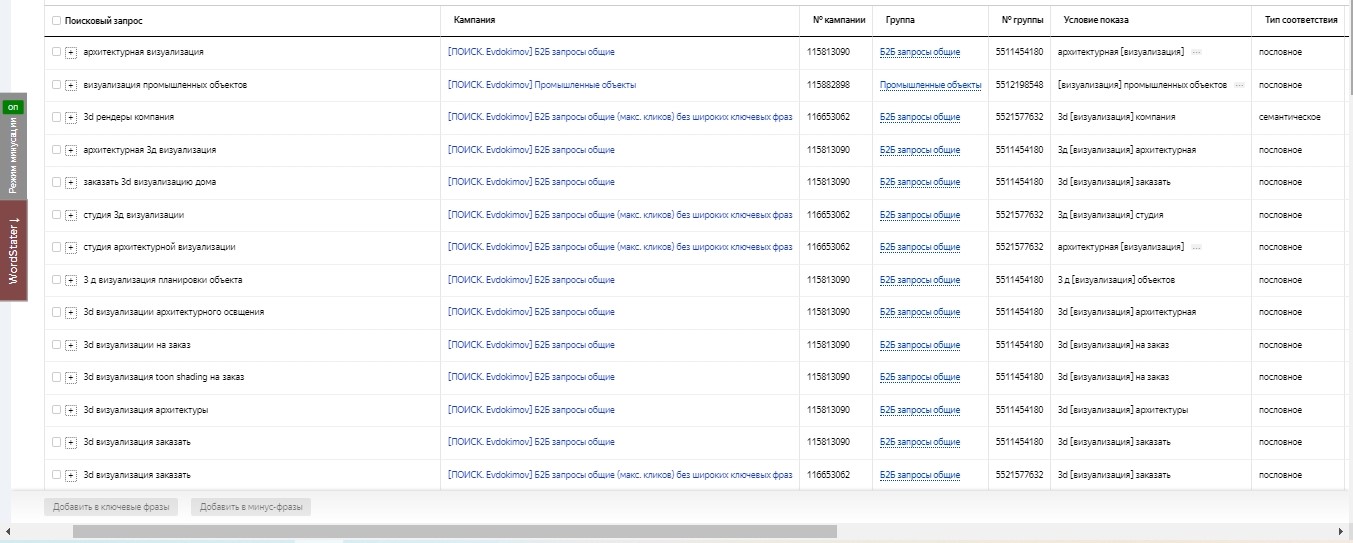
Task: Click the horizontal scrollbar thumb
Action: click(x=455, y=532)
